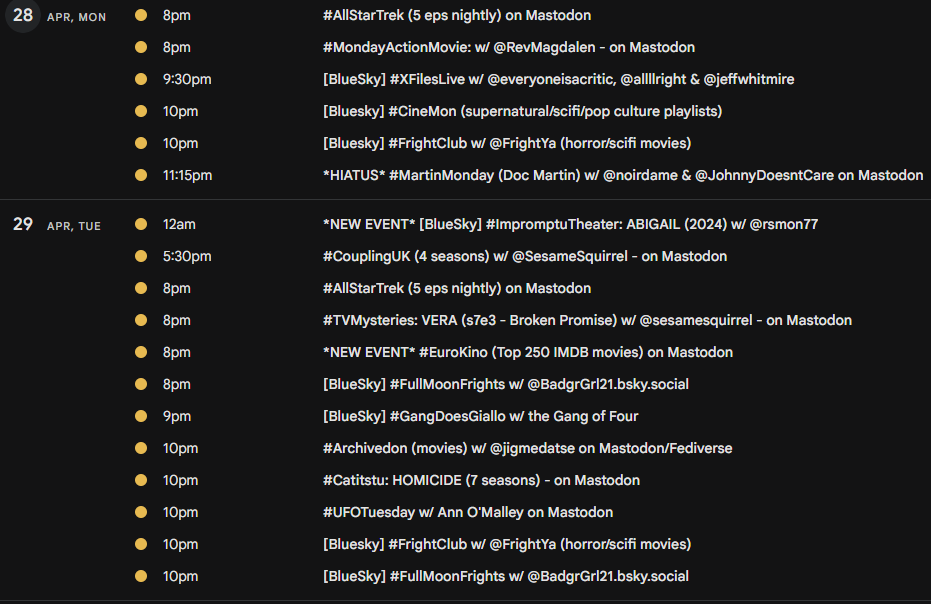Image resolution: width=931 pixels, height=604 pixels.
Task: Open #ImpromptuTheater ABIGAIL (2024) event
Action: (x=570, y=224)
